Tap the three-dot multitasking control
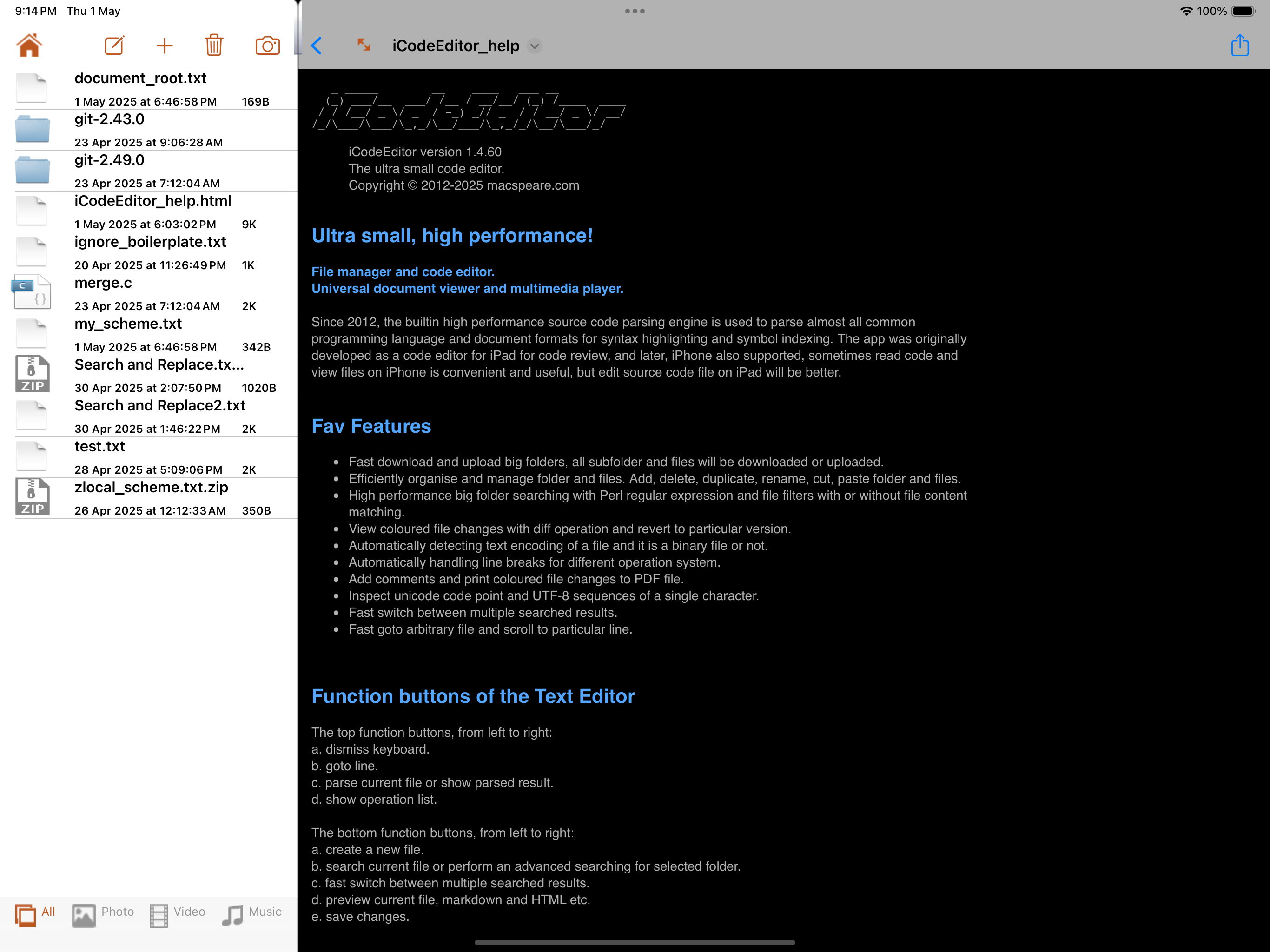Viewport: 1270px width, 952px height. [635, 11]
